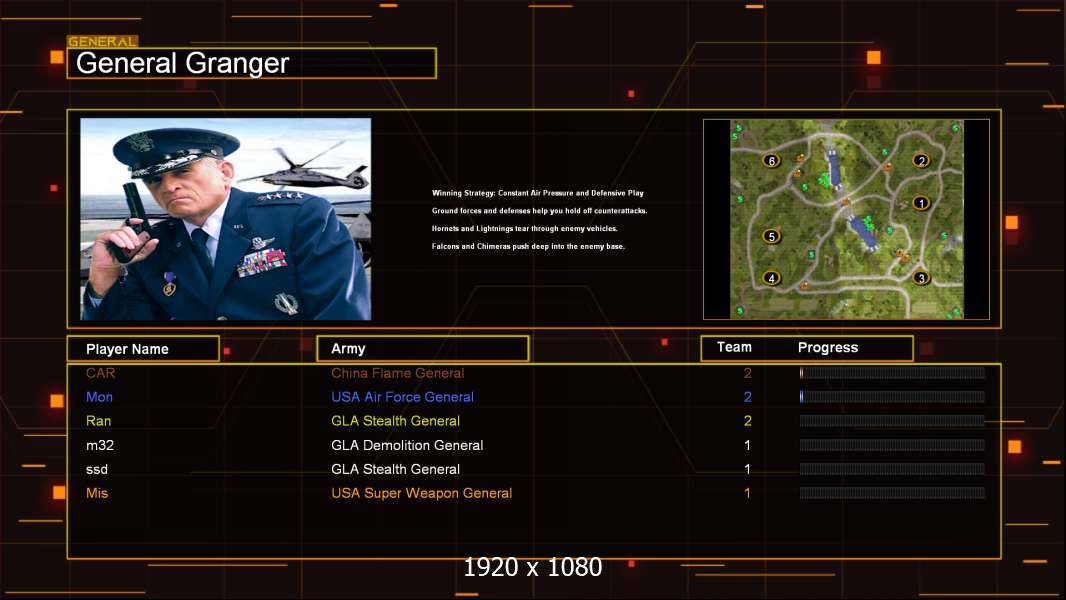Select player name Ran
Screen dimensions: 1066x600
point(99,421)
